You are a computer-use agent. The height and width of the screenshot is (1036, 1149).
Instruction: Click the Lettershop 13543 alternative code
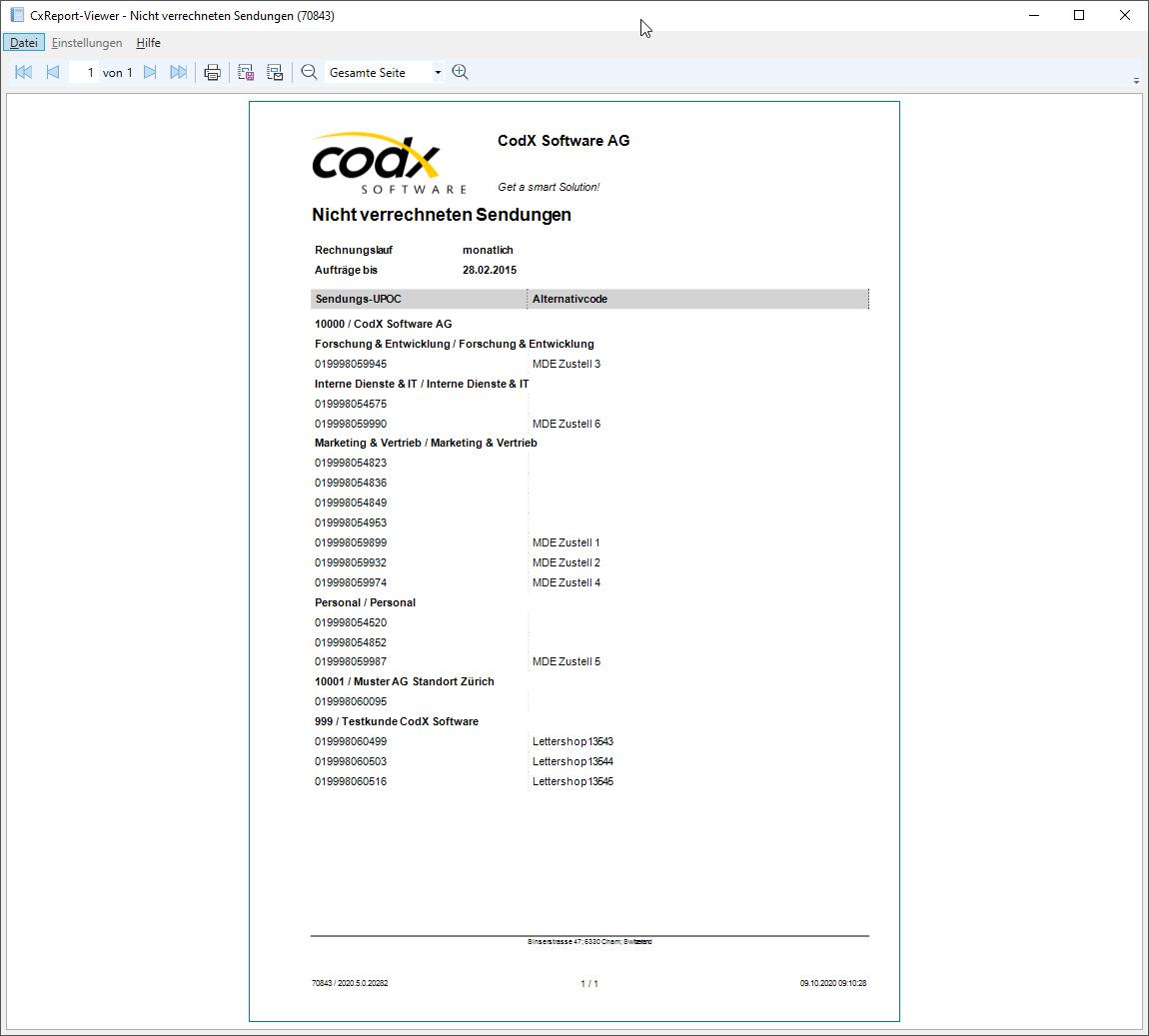tap(574, 741)
